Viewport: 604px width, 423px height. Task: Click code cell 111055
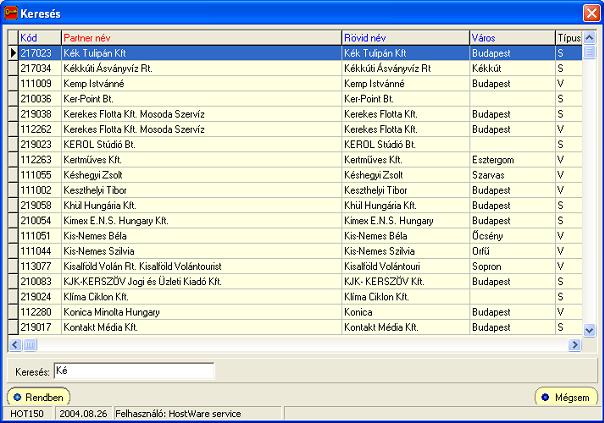[40, 175]
